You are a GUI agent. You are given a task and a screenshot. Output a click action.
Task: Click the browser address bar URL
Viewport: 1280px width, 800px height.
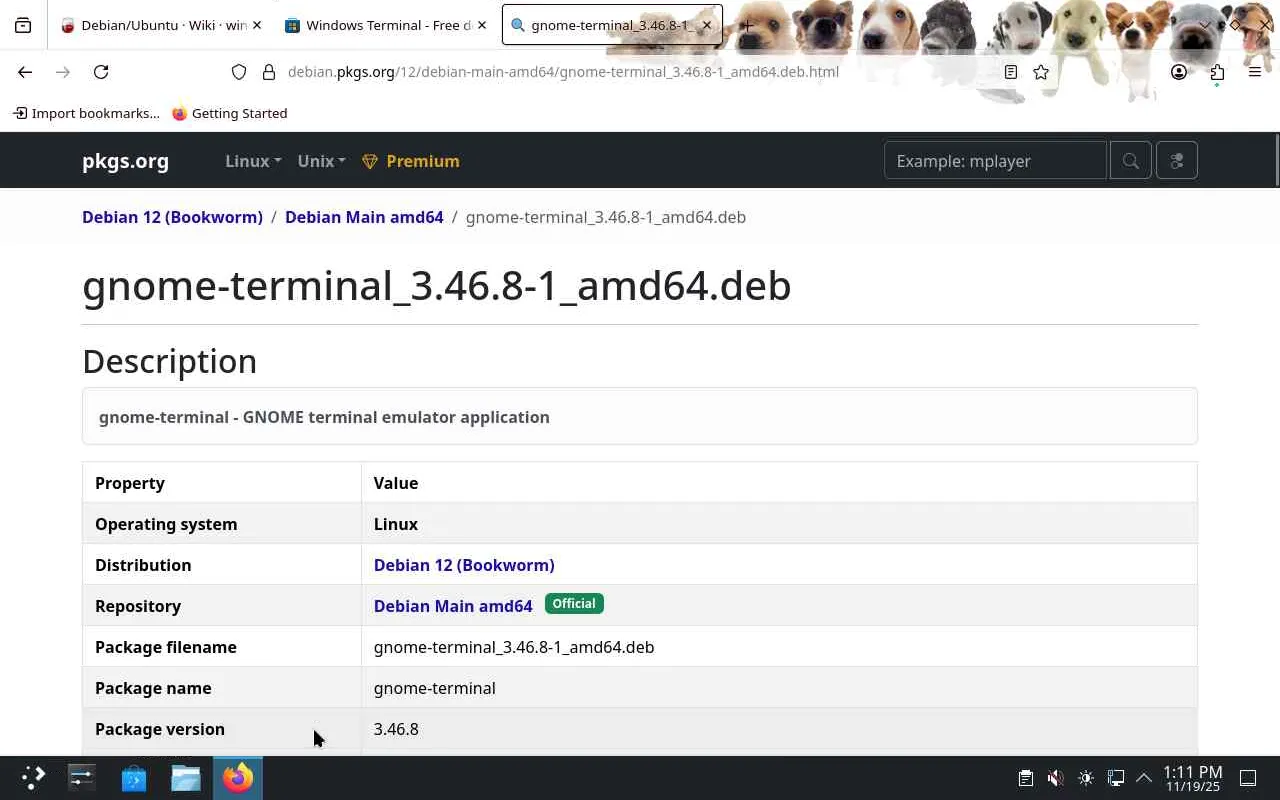563,72
